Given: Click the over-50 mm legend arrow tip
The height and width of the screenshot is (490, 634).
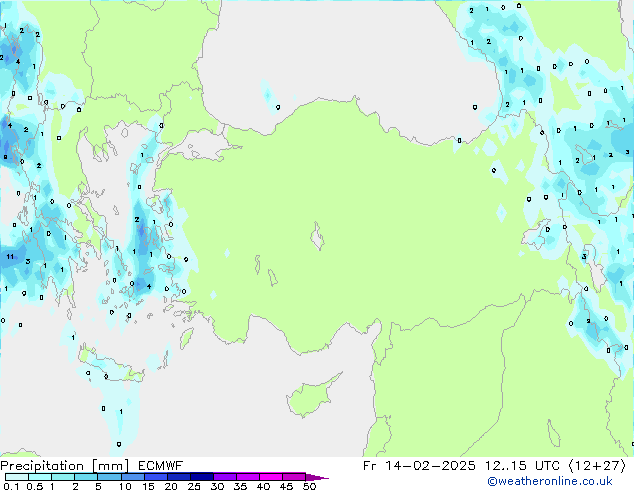Looking at the screenshot, I should click(x=317, y=477).
